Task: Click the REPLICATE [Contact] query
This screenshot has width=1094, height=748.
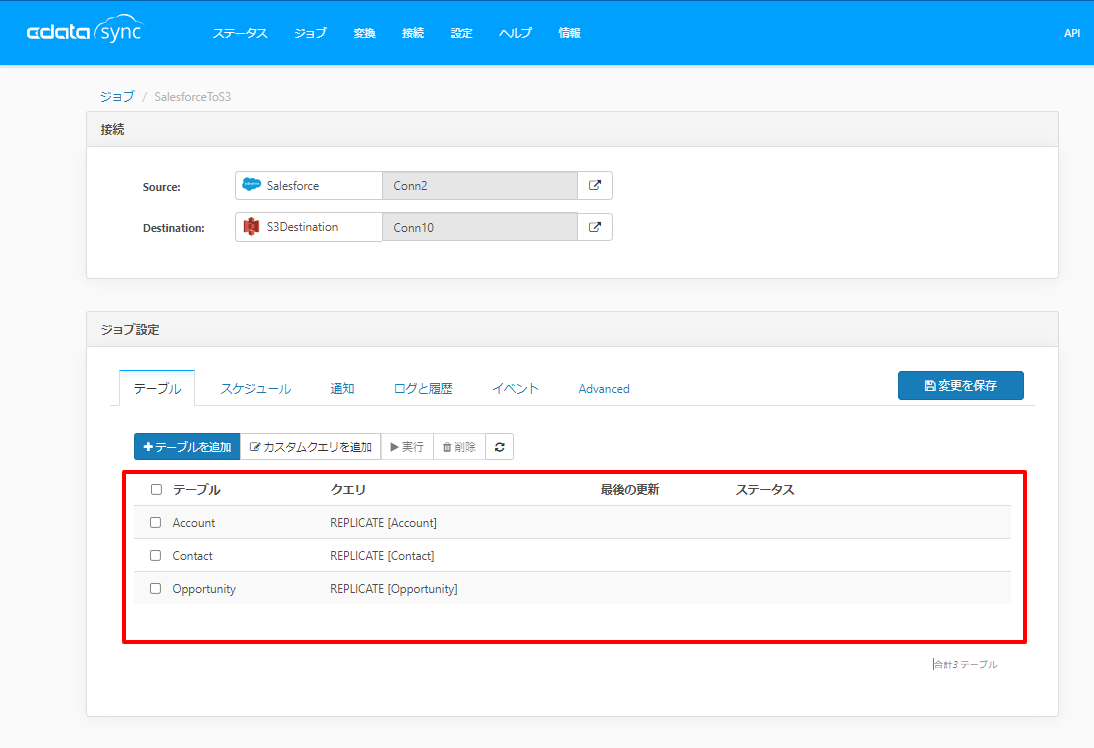Action: [x=382, y=555]
